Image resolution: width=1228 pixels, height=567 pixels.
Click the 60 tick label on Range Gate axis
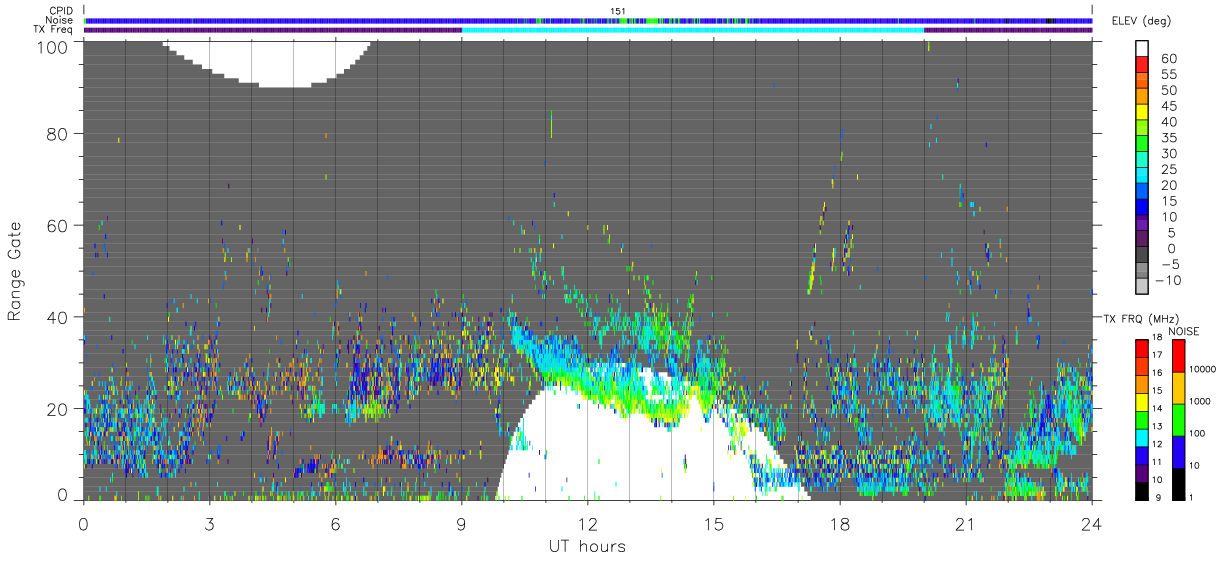57,226
